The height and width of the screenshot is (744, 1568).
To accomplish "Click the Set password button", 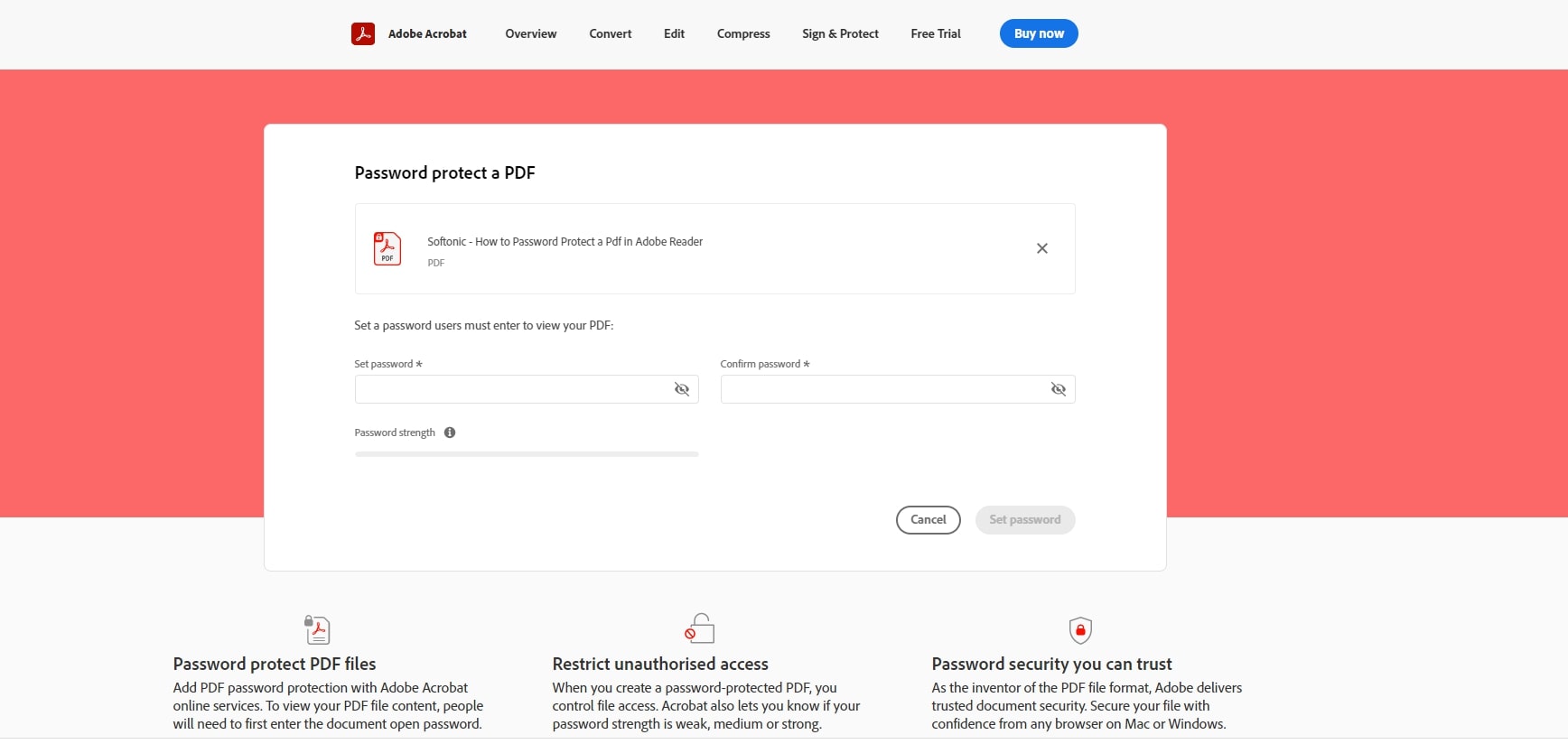I will point(1025,520).
